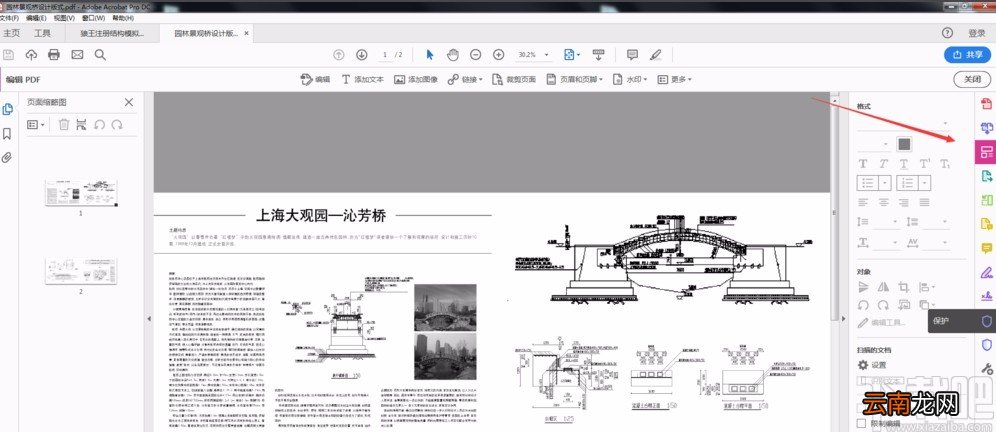Toggle underline text style
Screen dimensions: 996x432
903,164
